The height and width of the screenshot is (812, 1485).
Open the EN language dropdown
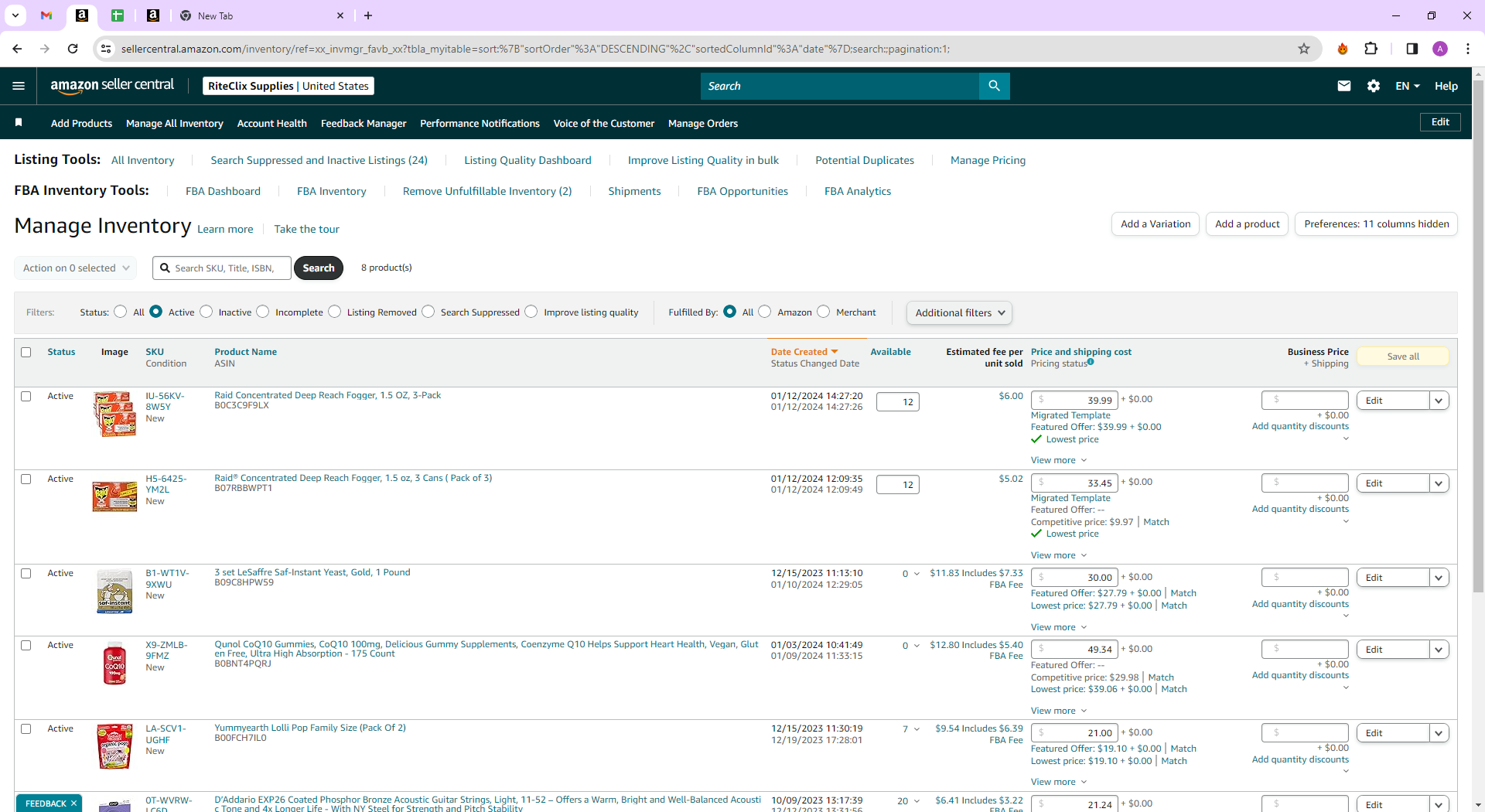1408,86
